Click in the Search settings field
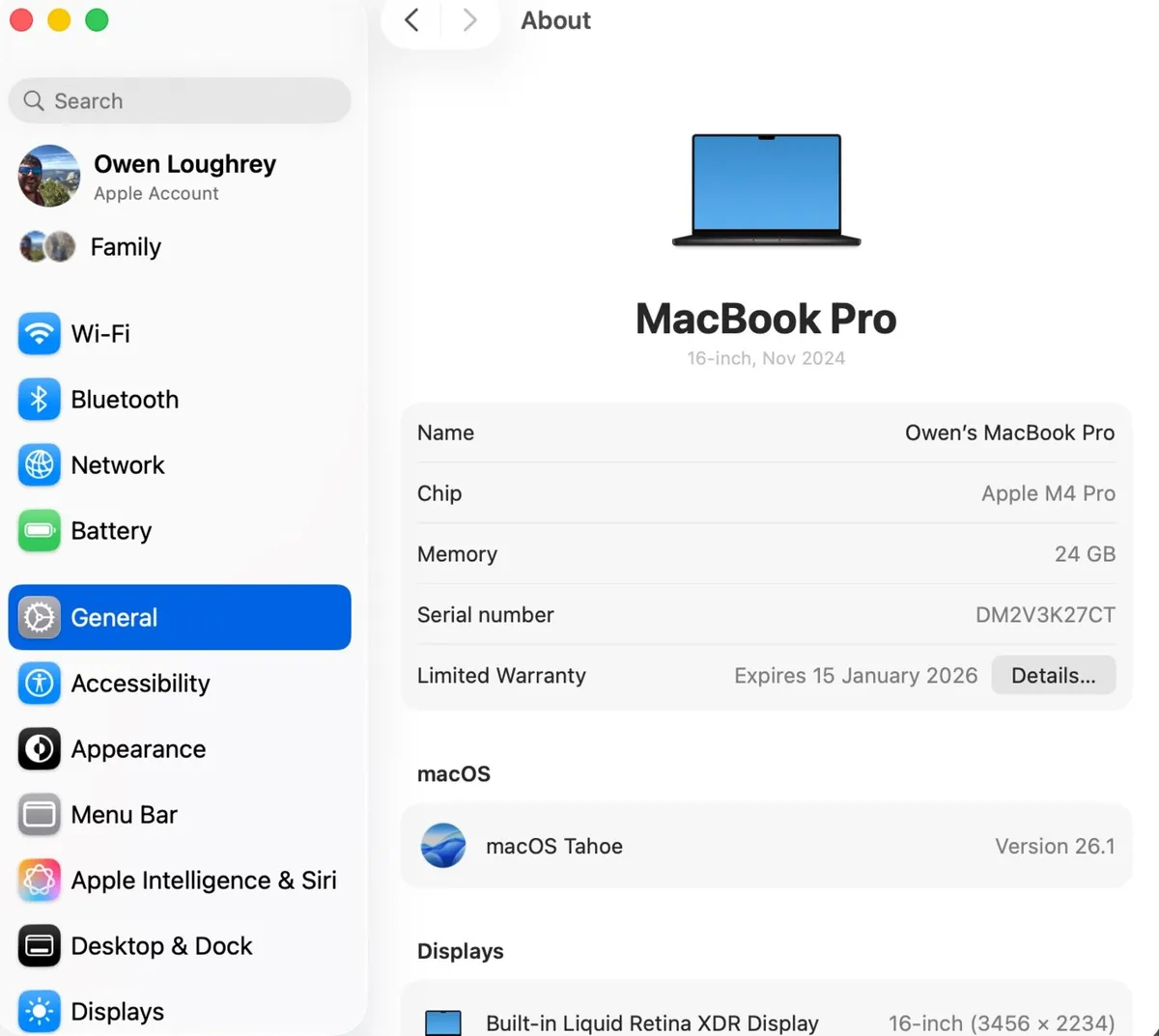This screenshot has width=1159, height=1036. point(179,100)
